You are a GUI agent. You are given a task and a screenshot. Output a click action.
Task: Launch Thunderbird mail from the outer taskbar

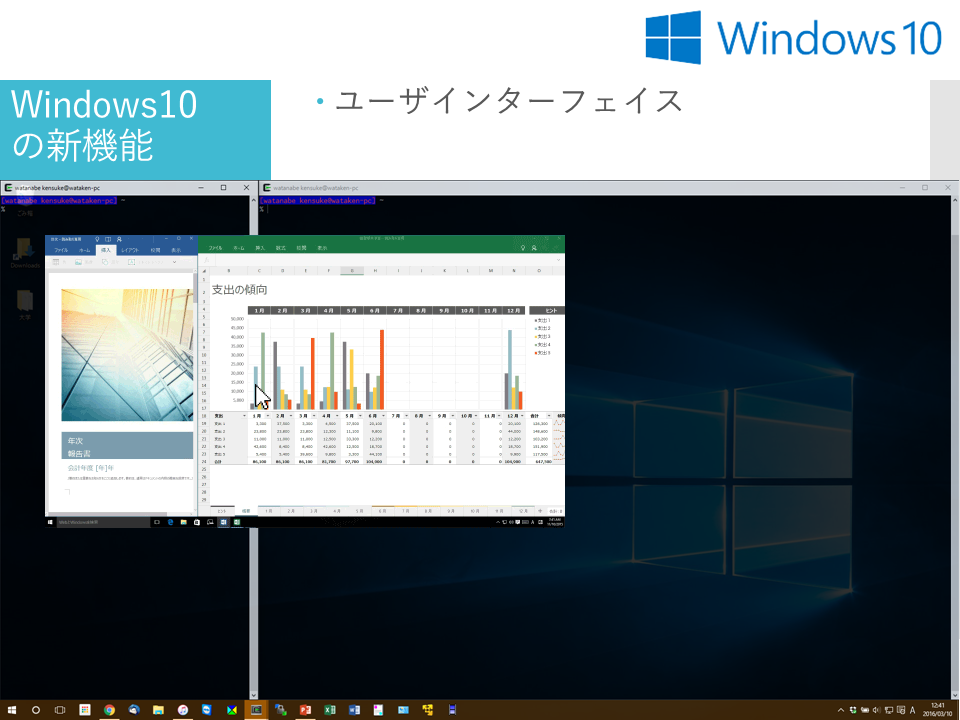point(133,710)
